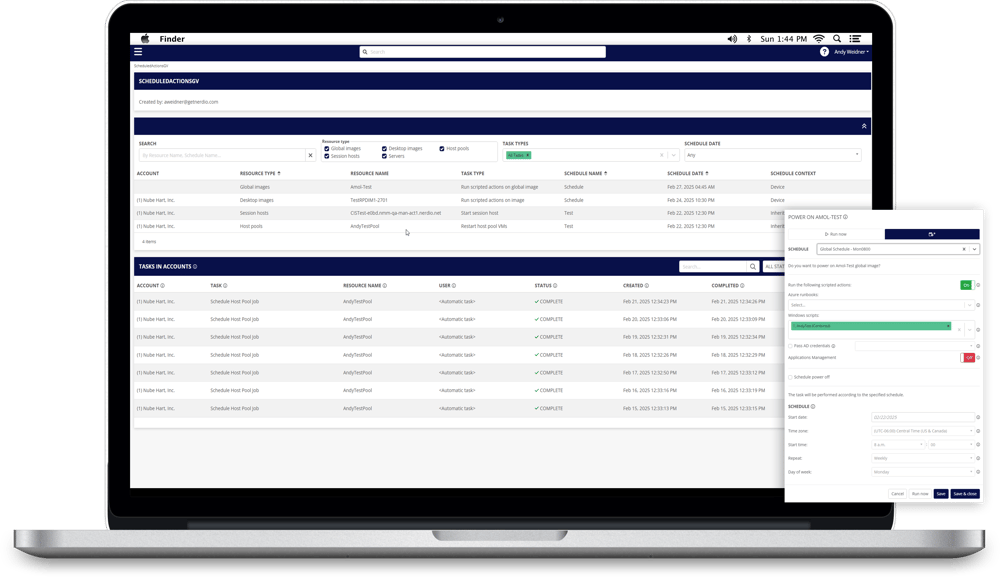Click the Bluetooth icon in the menu bar
Screen dimensions: 1000x577
click(749, 38)
